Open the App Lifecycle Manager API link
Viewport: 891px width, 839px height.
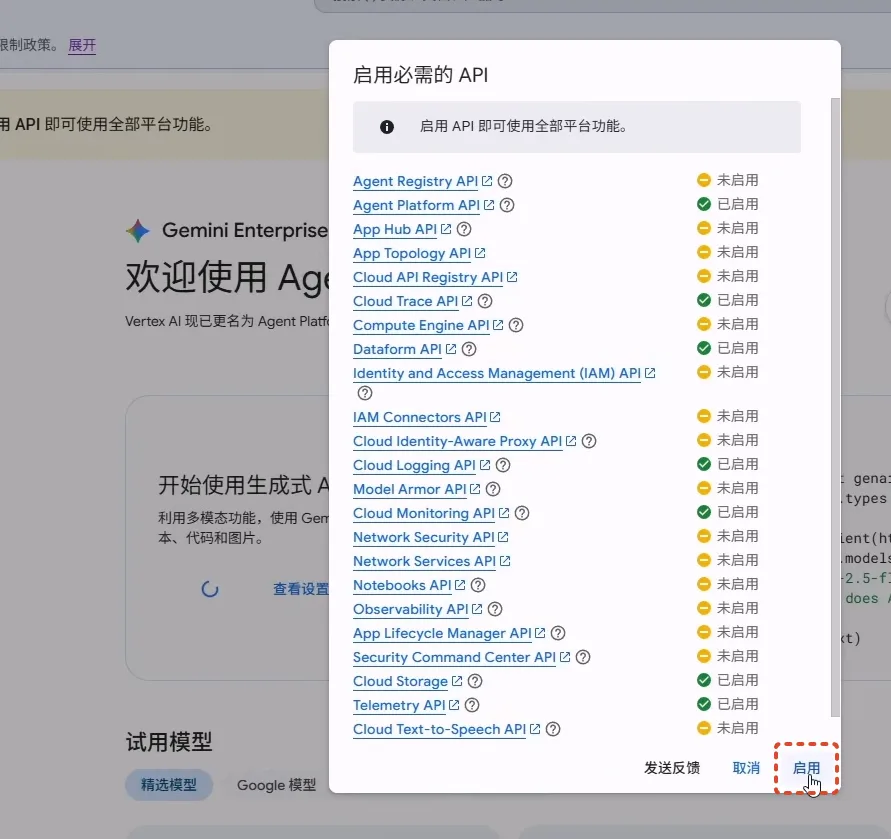click(442, 633)
